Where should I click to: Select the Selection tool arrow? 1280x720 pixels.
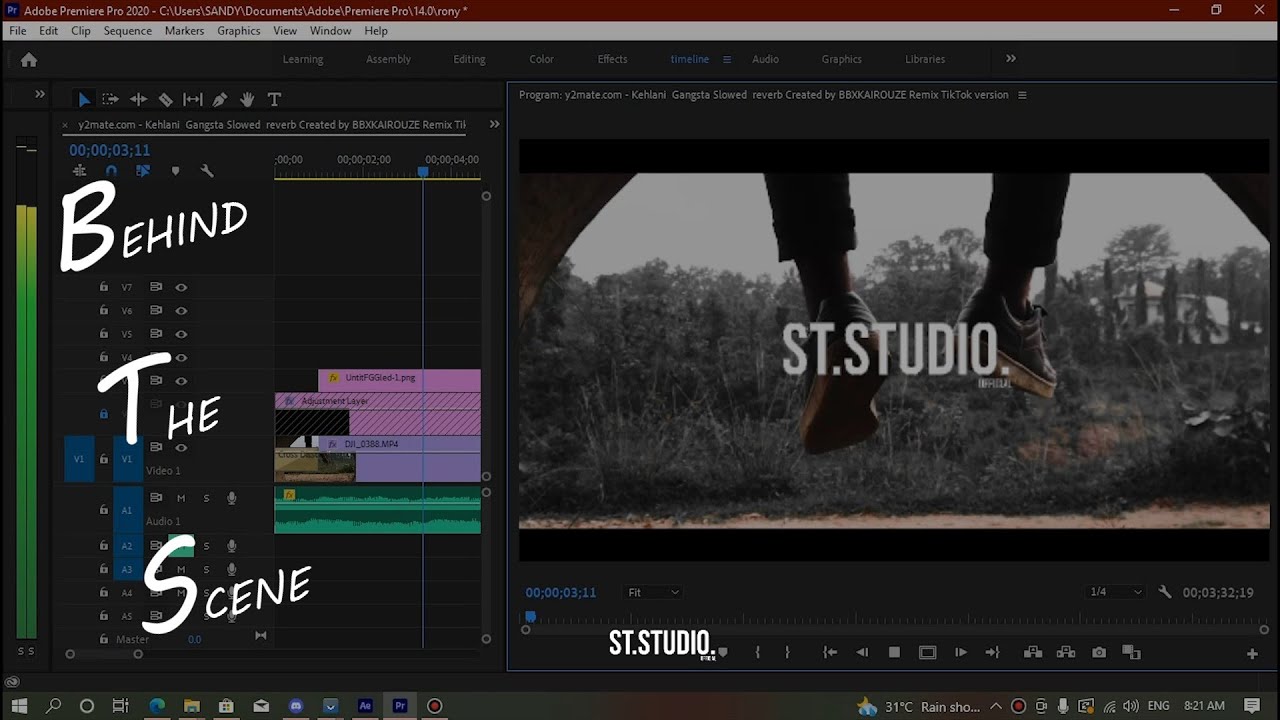(x=84, y=99)
